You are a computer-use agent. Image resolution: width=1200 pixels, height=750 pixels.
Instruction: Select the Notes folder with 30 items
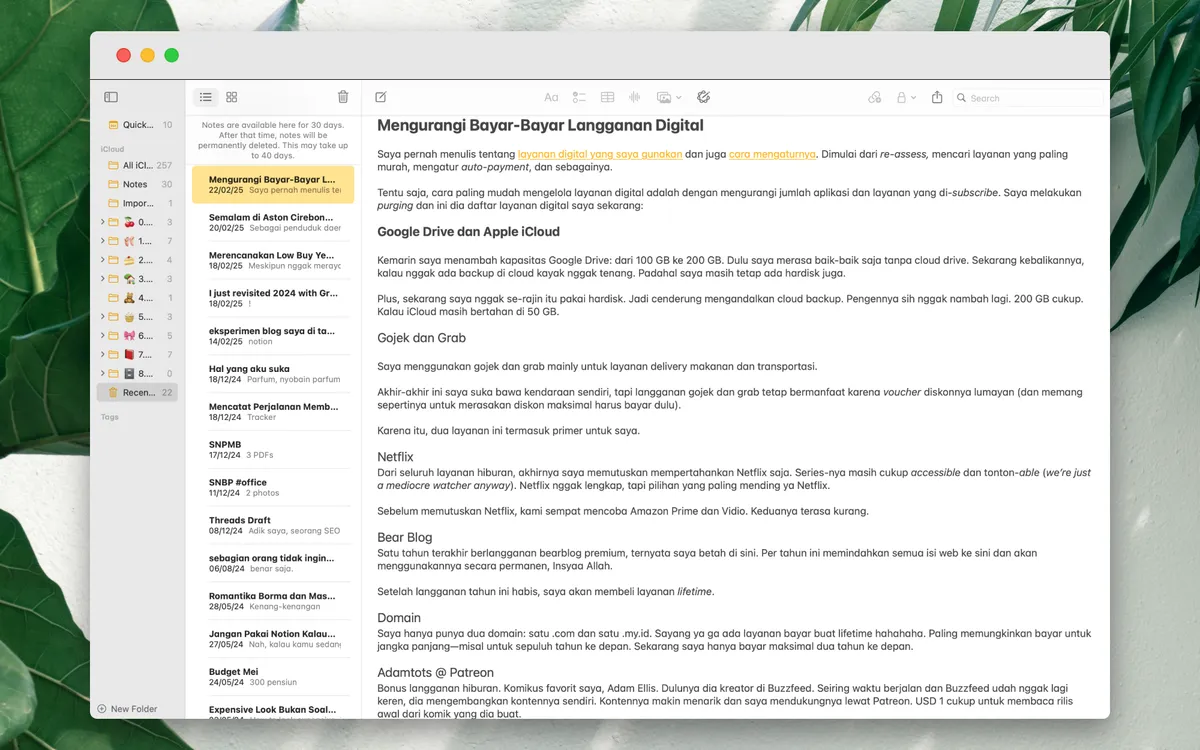(x=139, y=184)
